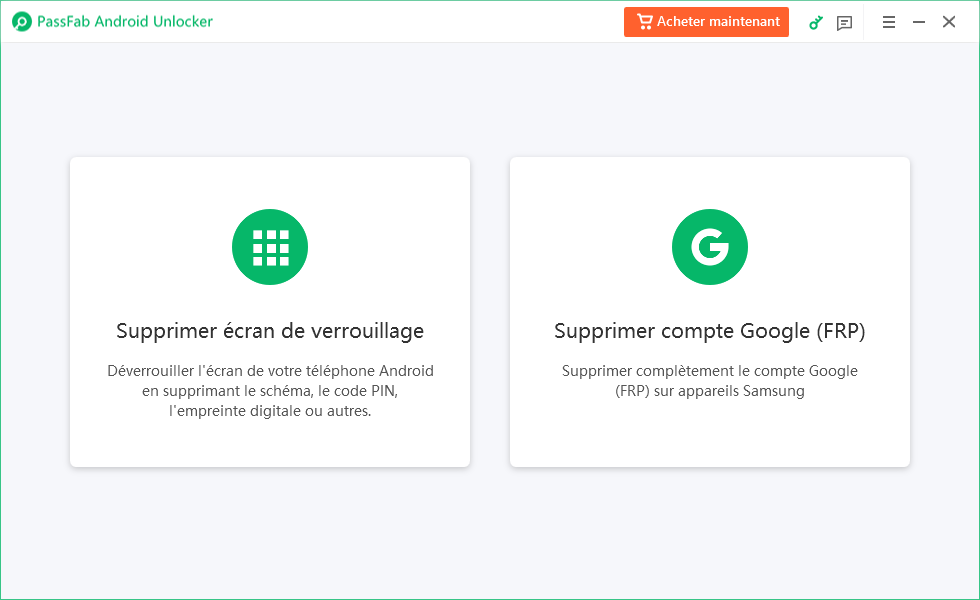980x600 pixels.
Task: Click the Google FRP description text
Action: pyautogui.click(x=709, y=381)
